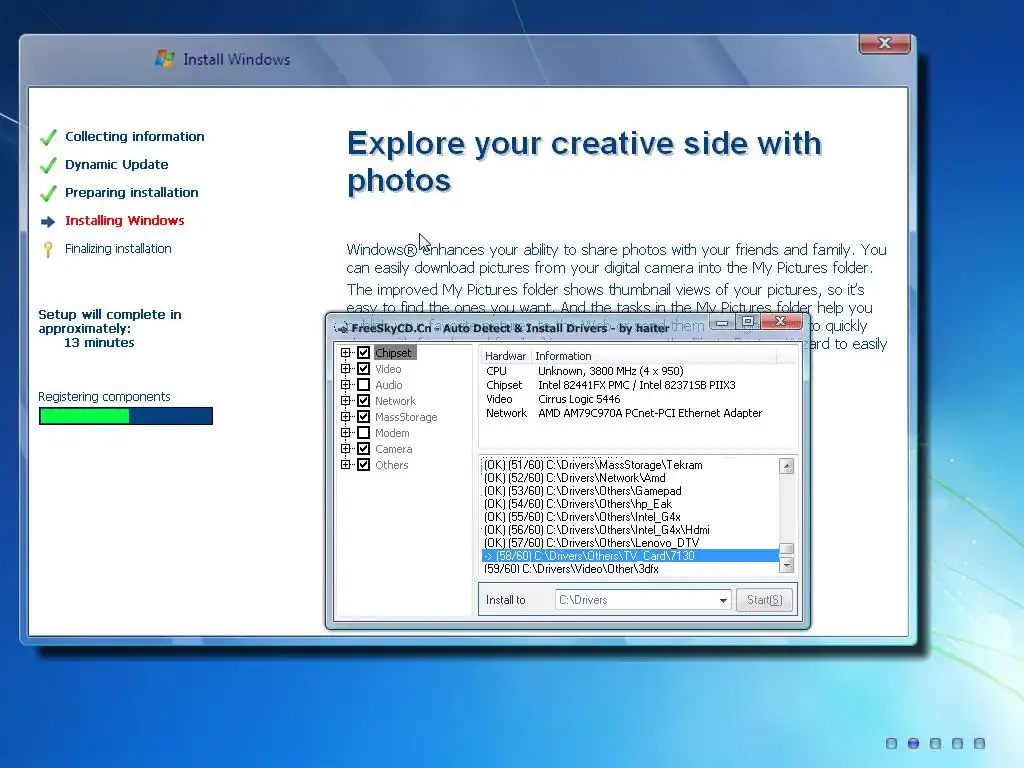Viewport: 1024px width, 768px height.
Task: Toggle the MassStorage checkbox
Action: pyautogui.click(x=364, y=417)
